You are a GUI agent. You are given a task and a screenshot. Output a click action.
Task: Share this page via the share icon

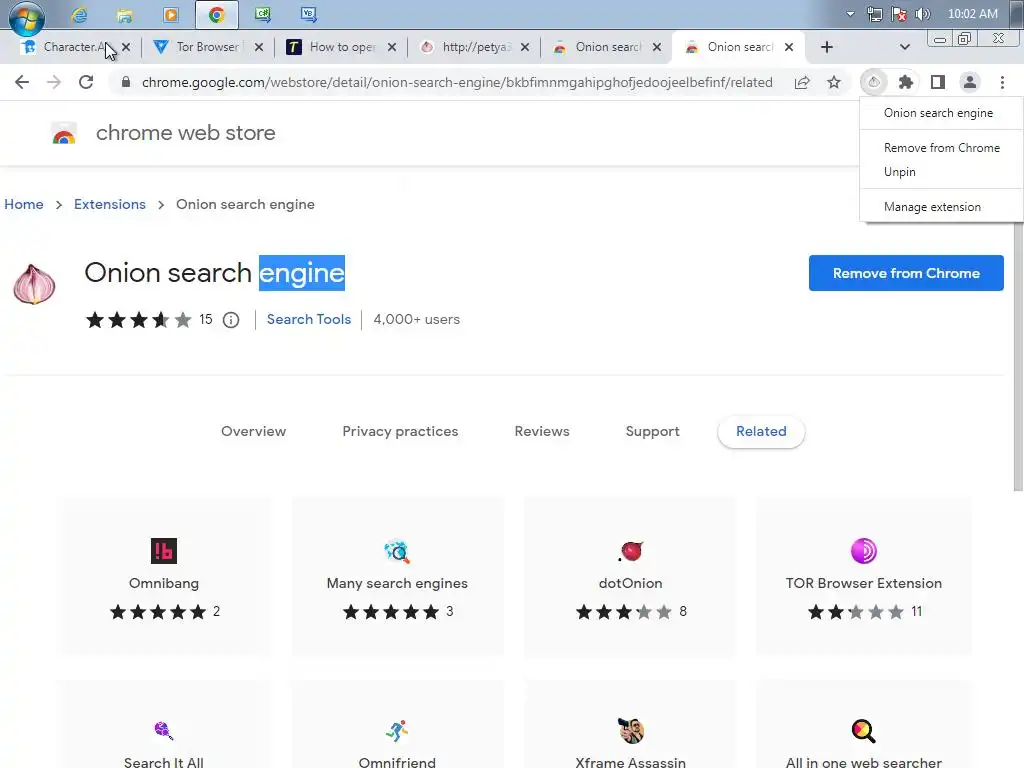coord(802,82)
